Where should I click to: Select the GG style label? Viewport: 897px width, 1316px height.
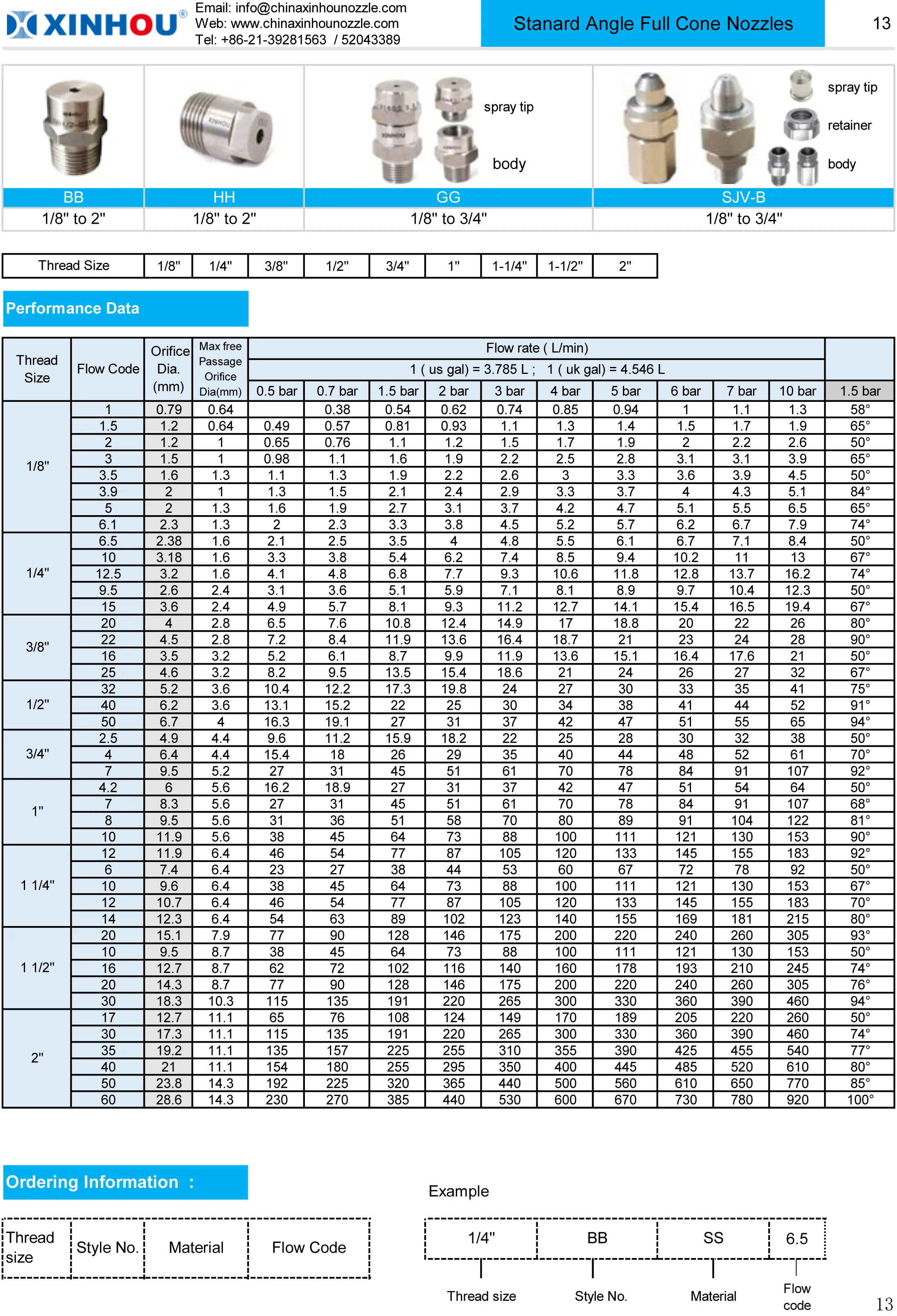coord(448,197)
